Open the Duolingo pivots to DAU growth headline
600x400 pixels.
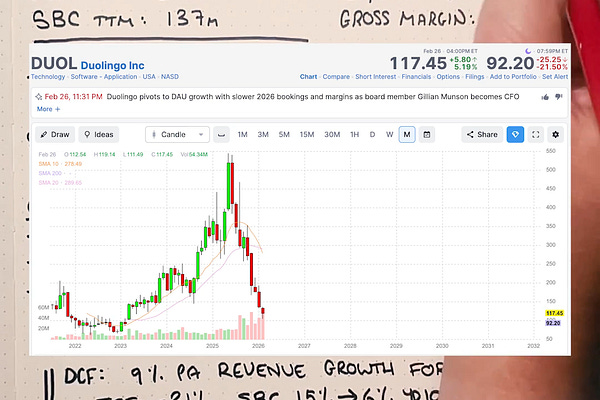(313, 97)
